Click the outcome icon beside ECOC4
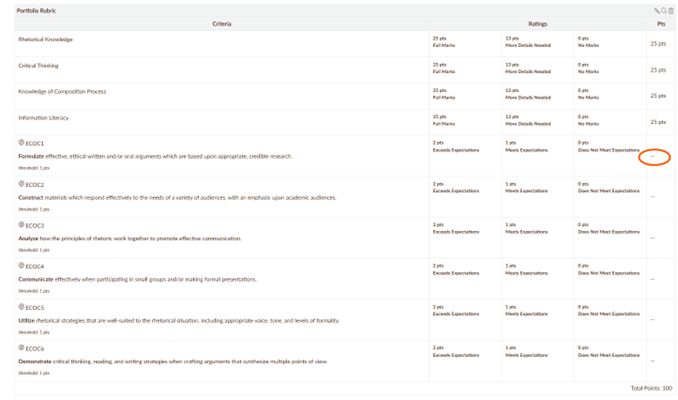Screen dimensions: 678x400 [21, 265]
